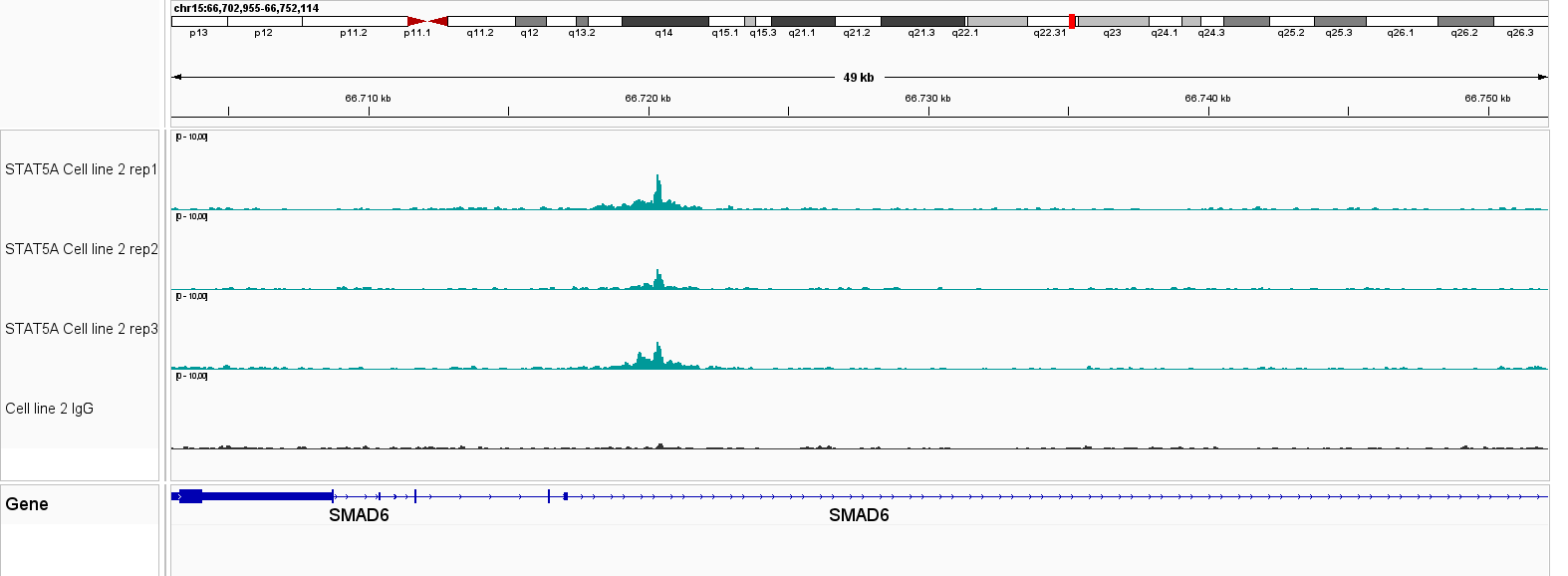Select the Cell line 2 IgG track name
This screenshot has height=576, width=1568.
tap(49, 409)
